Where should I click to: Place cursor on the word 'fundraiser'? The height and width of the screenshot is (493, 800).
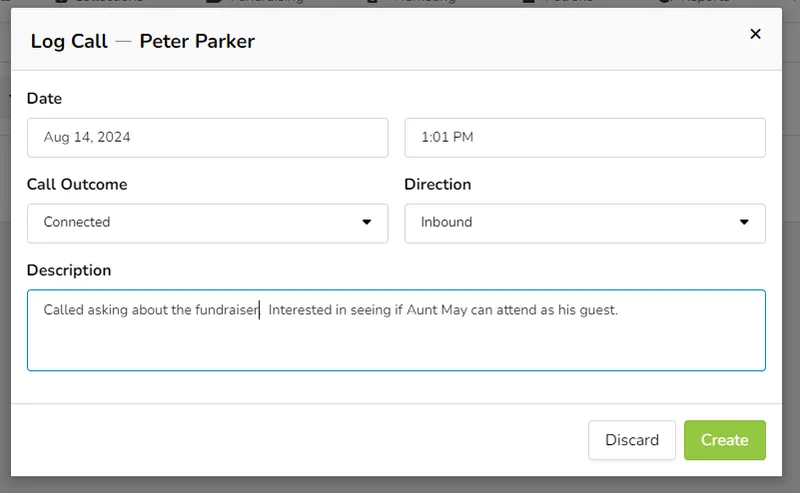click(227, 310)
